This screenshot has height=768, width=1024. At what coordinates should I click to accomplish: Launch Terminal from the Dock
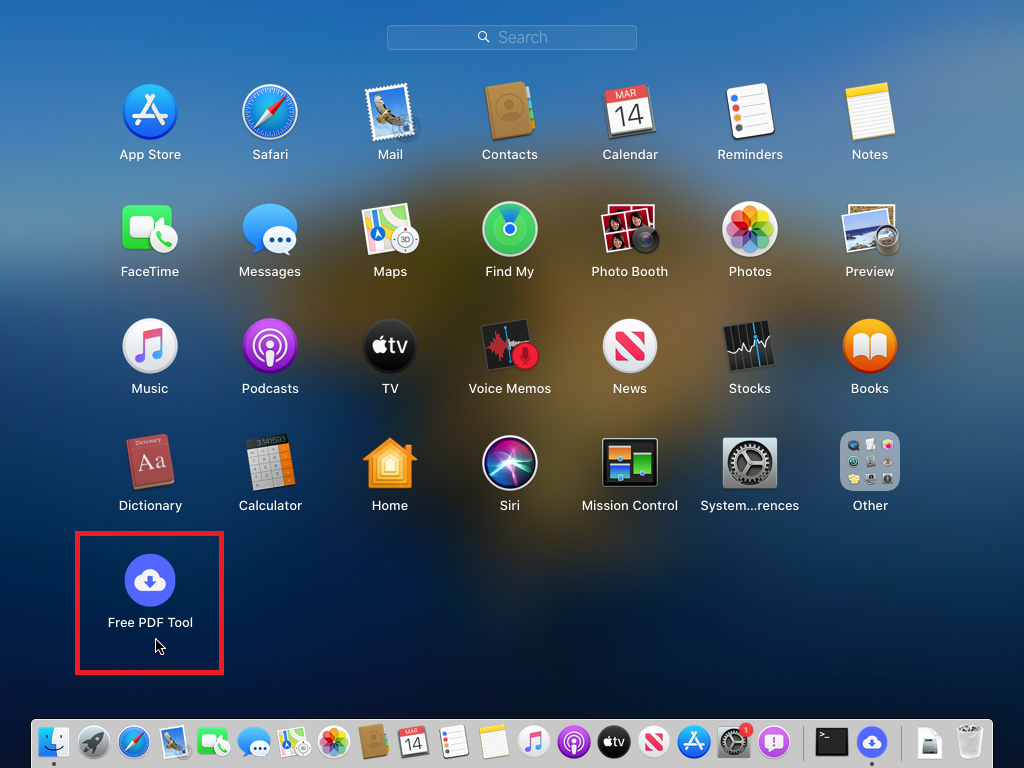(x=832, y=743)
